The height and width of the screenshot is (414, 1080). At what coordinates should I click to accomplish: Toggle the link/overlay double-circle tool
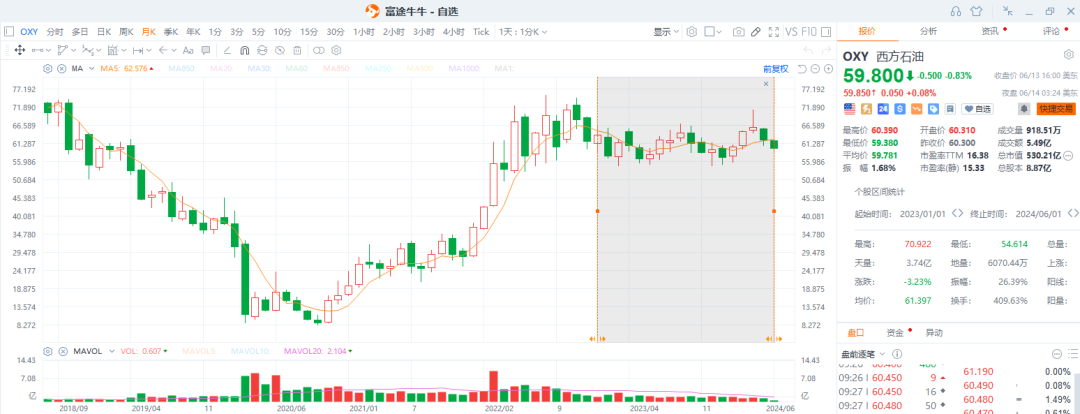tap(318, 50)
